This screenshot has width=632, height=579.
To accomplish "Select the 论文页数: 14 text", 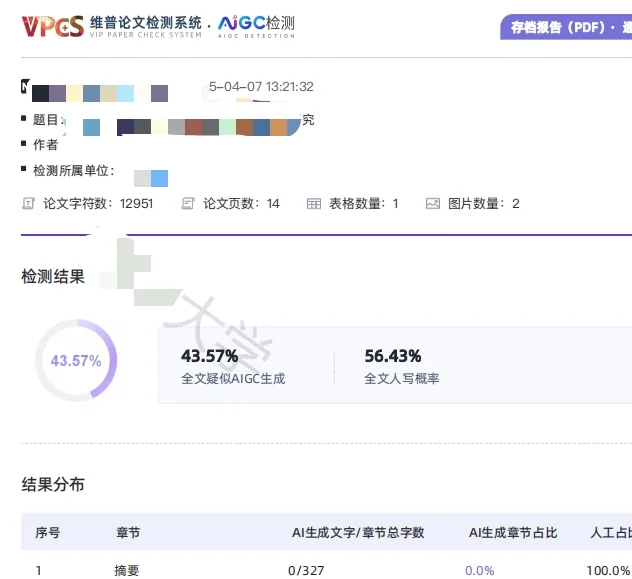I will coord(241,203).
